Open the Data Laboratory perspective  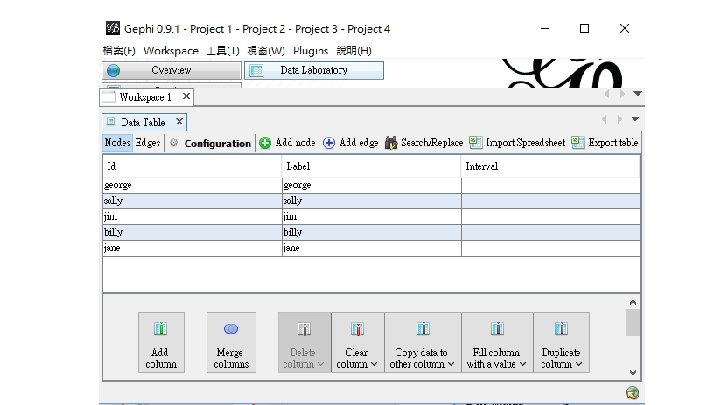tap(314, 70)
